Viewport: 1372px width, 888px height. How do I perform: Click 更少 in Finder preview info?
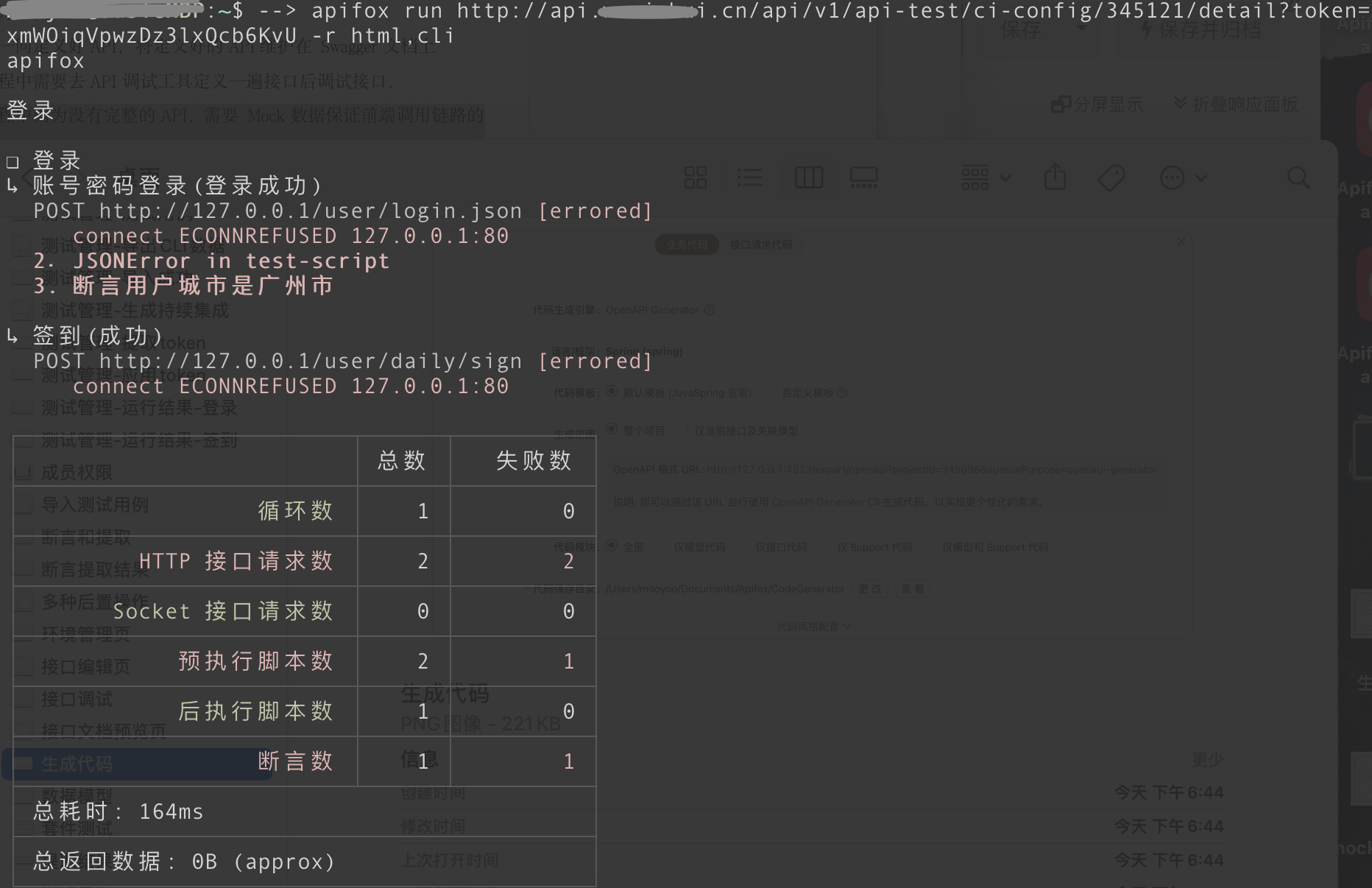[1207, 759]
